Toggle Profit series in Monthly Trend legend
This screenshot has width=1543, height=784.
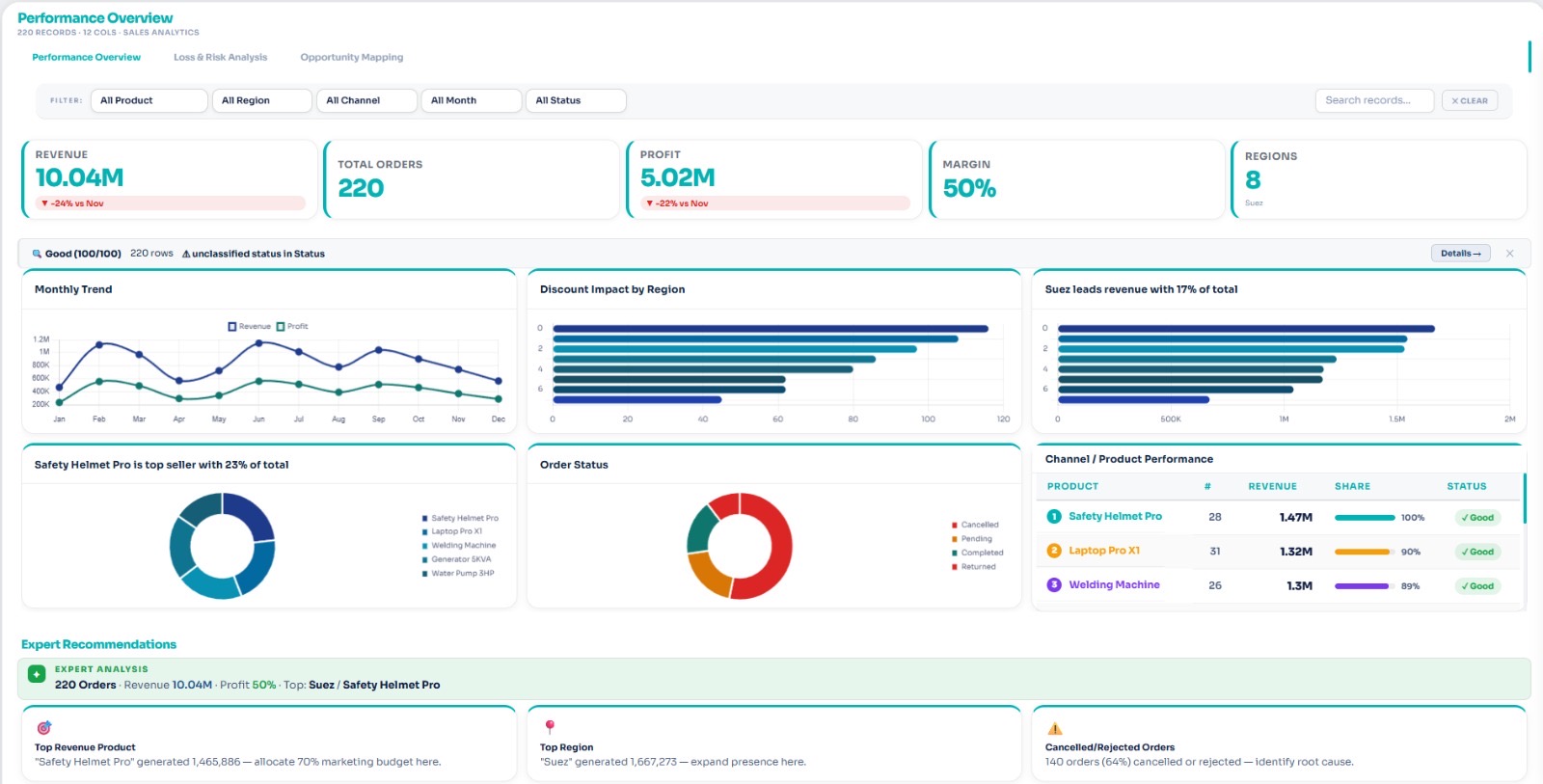(x=292, y=326)
